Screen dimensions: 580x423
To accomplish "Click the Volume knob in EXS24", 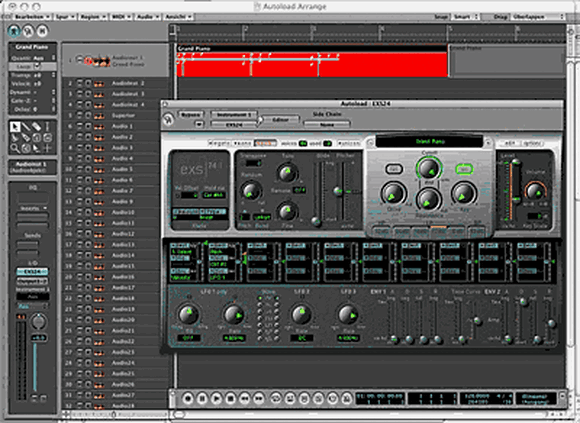I will coord(535,191).
